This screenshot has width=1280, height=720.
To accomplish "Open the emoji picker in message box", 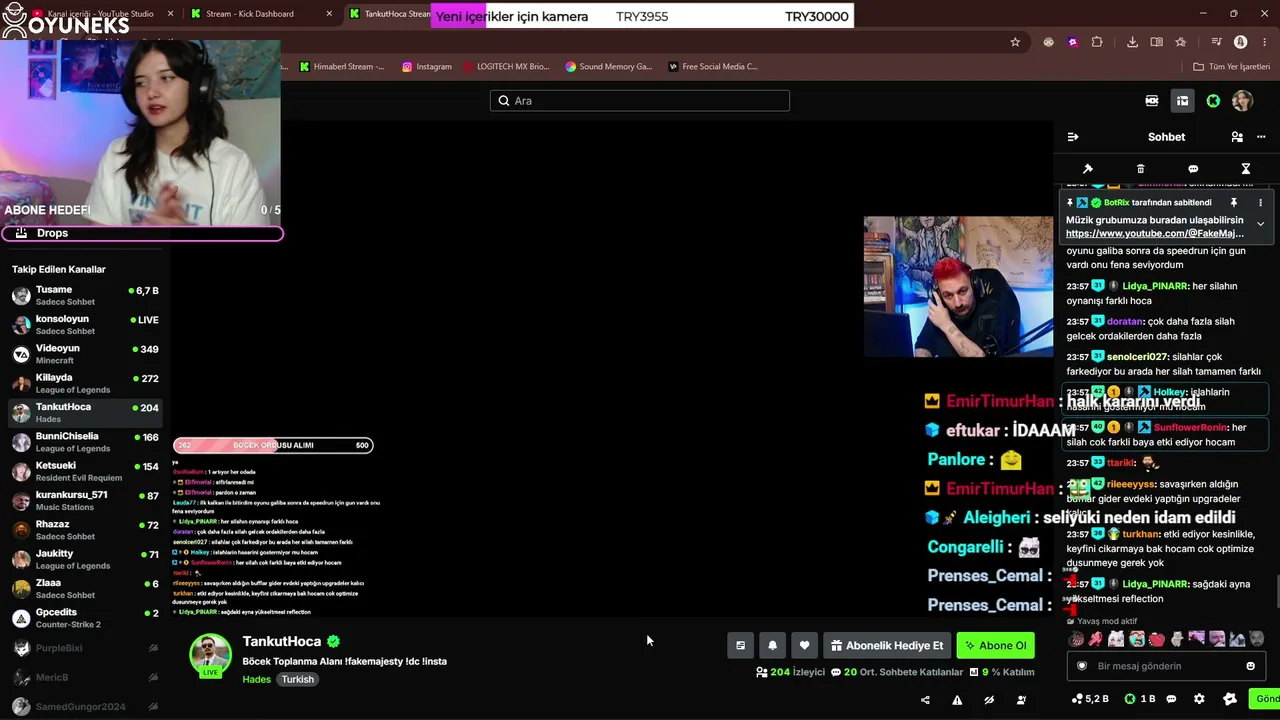I will click(x=1250, y=666).
